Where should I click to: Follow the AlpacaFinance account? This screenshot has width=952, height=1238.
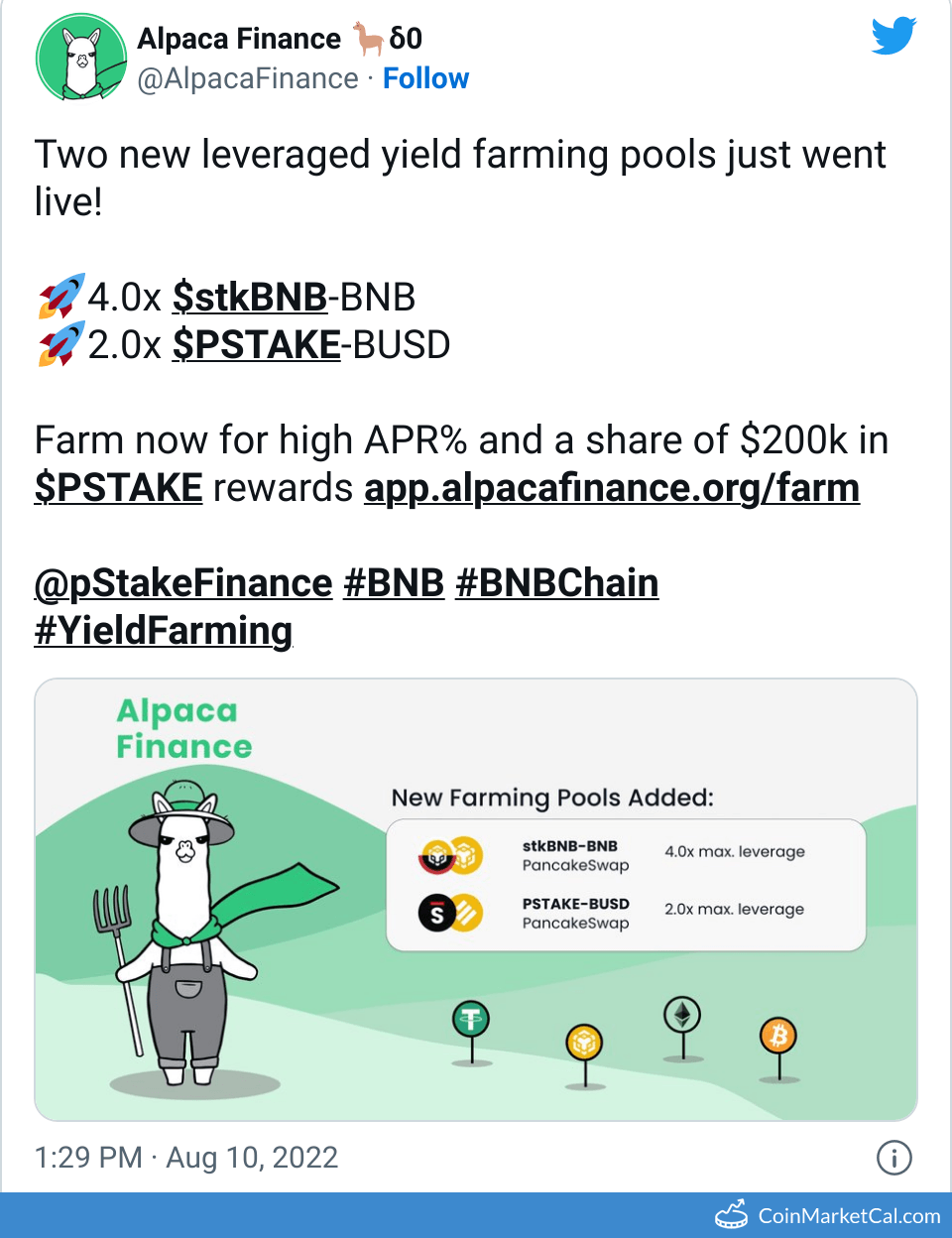(425, 78)
